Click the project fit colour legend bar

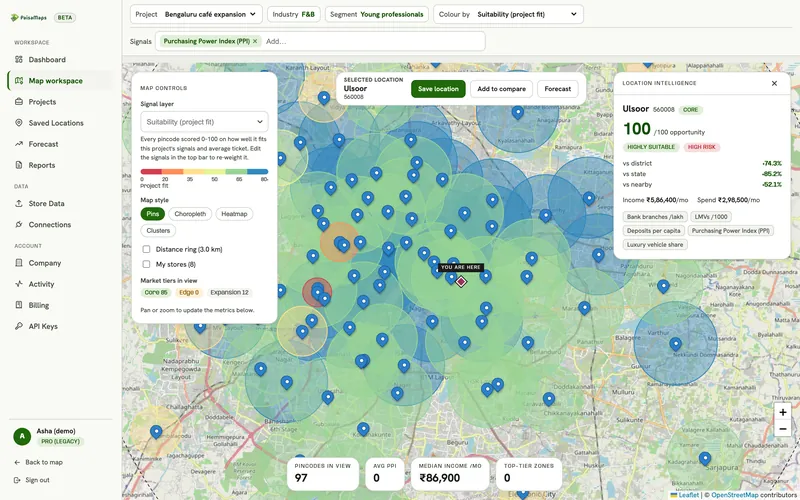tap(204, 172)
